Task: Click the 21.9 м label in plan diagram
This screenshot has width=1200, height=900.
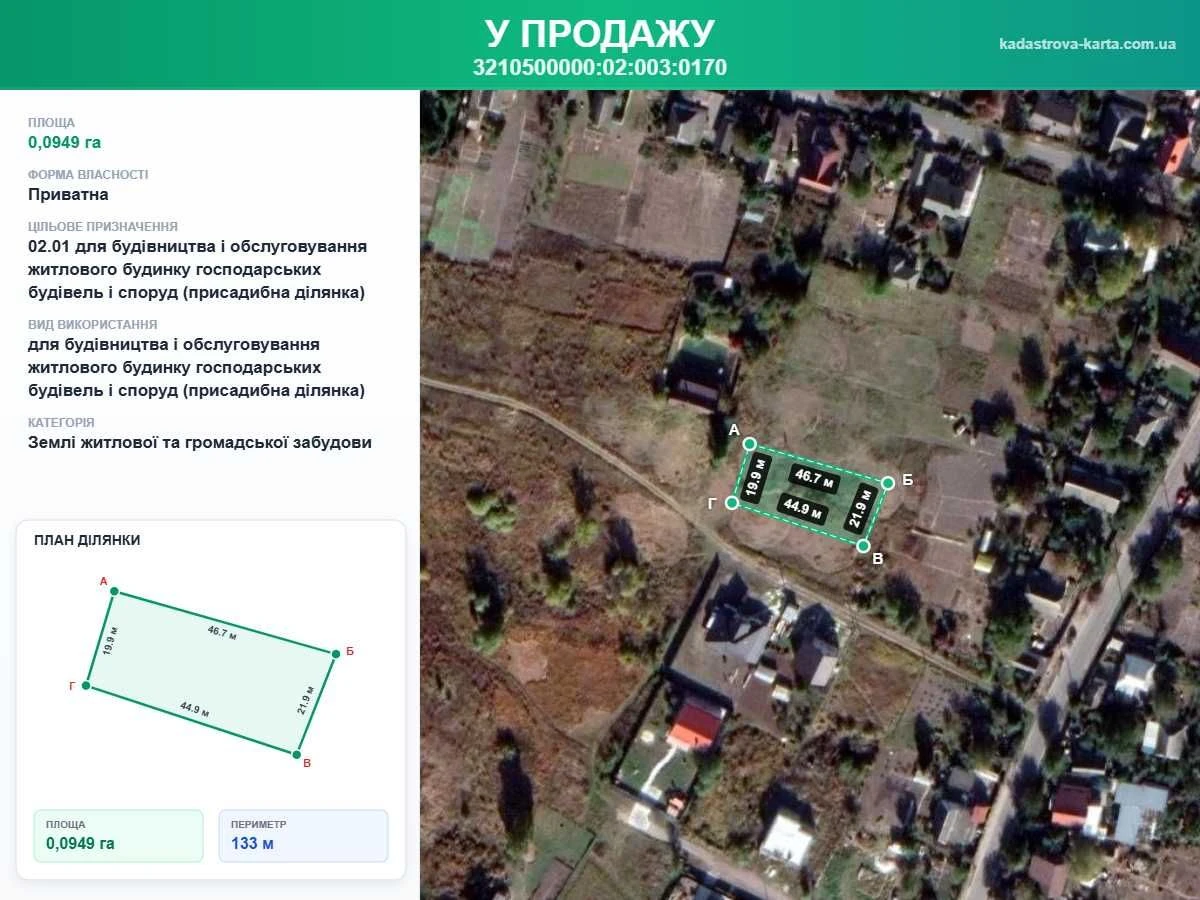Action: [305, 700]
